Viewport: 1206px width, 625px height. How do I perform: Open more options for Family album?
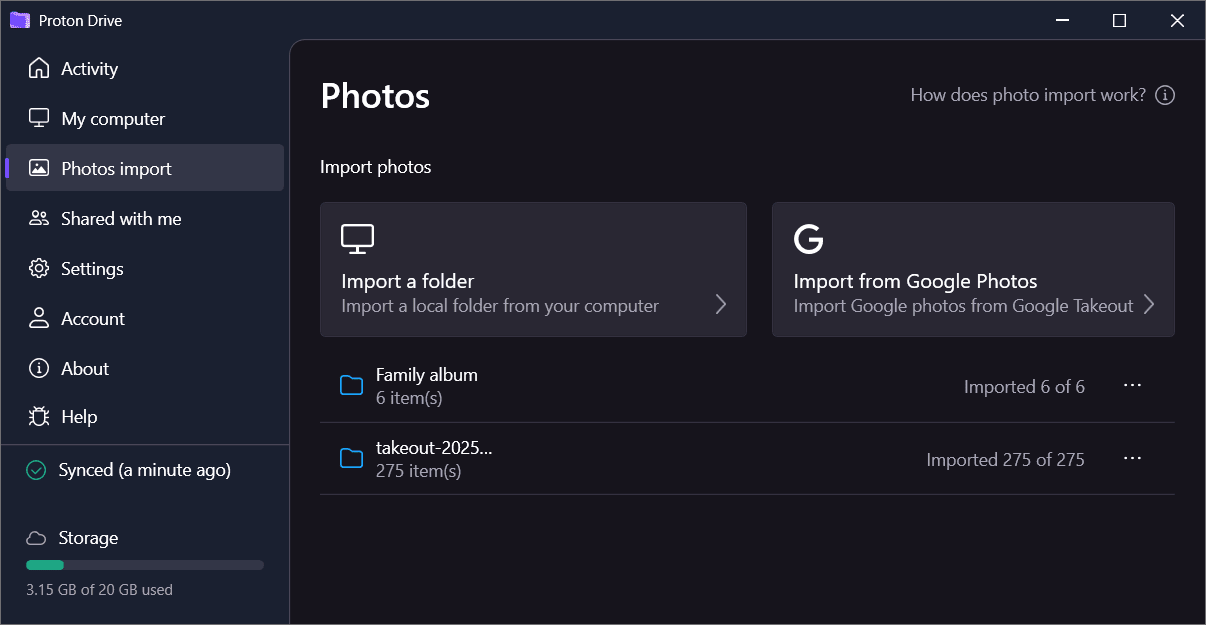1132,386
